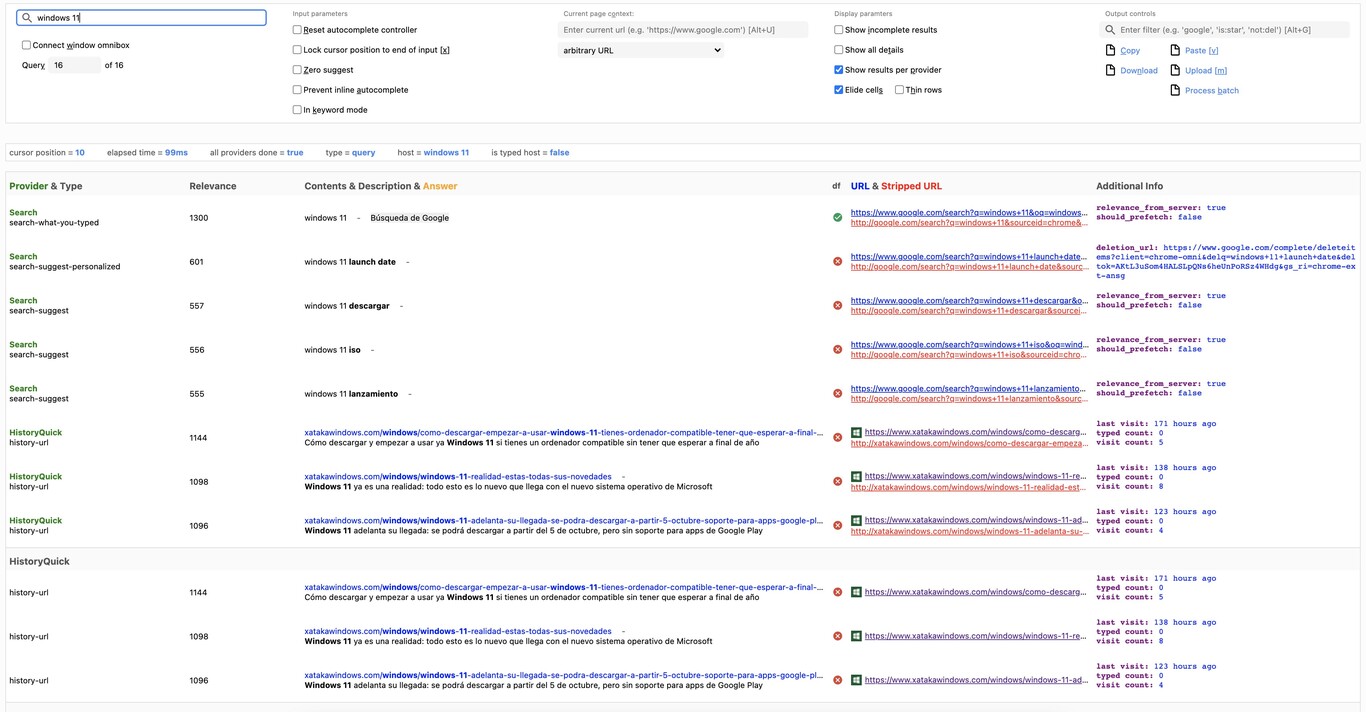The height and width of the screenshot is (712, 1366).
Task: Click the 'Additional Info' column header
Action: (1129, 186)
